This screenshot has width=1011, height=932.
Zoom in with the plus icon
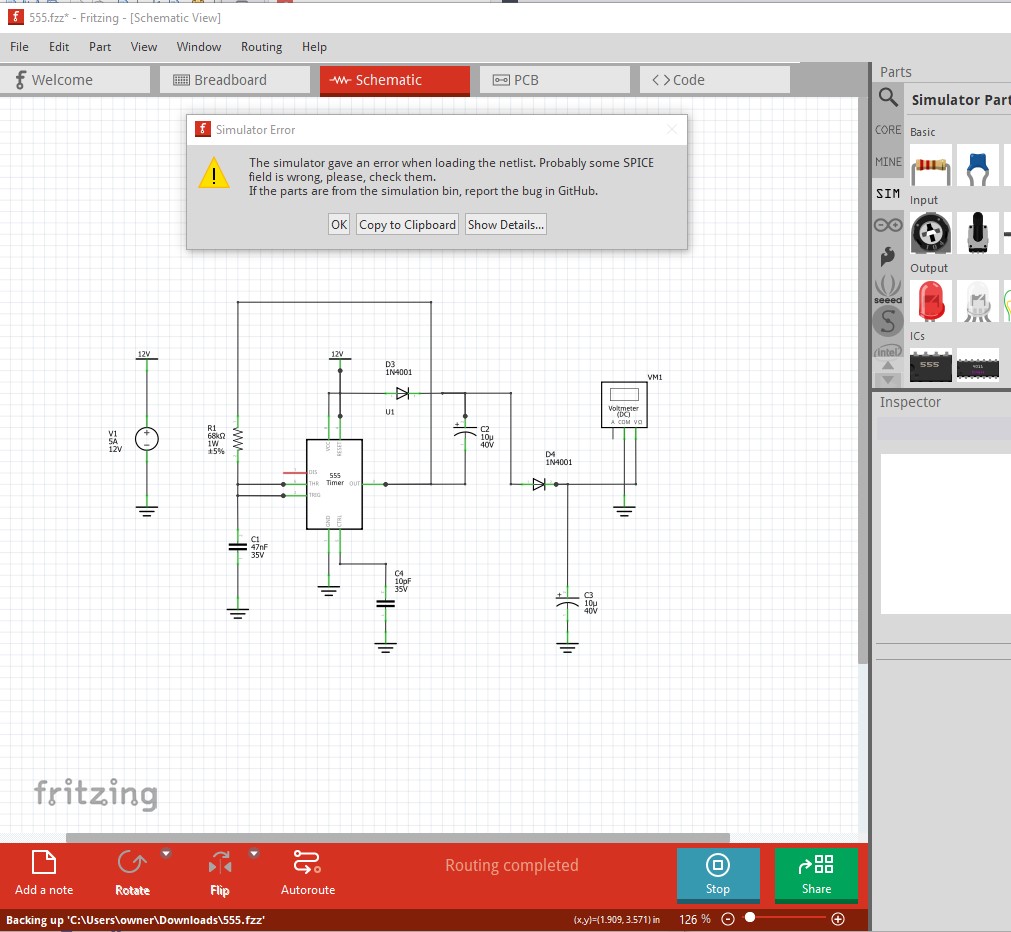838,918
